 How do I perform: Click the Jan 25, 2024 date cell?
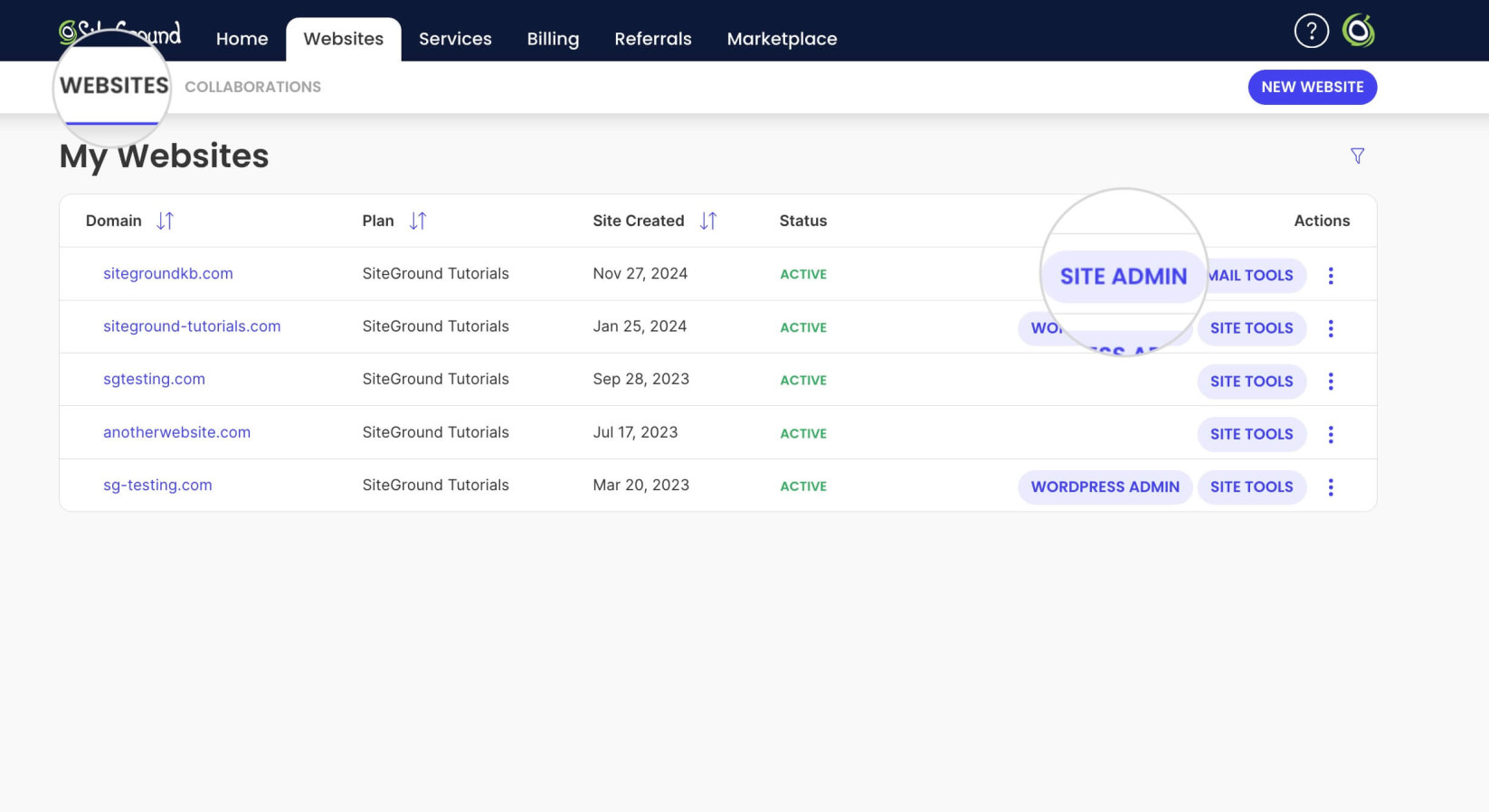[x=640, y=326]
